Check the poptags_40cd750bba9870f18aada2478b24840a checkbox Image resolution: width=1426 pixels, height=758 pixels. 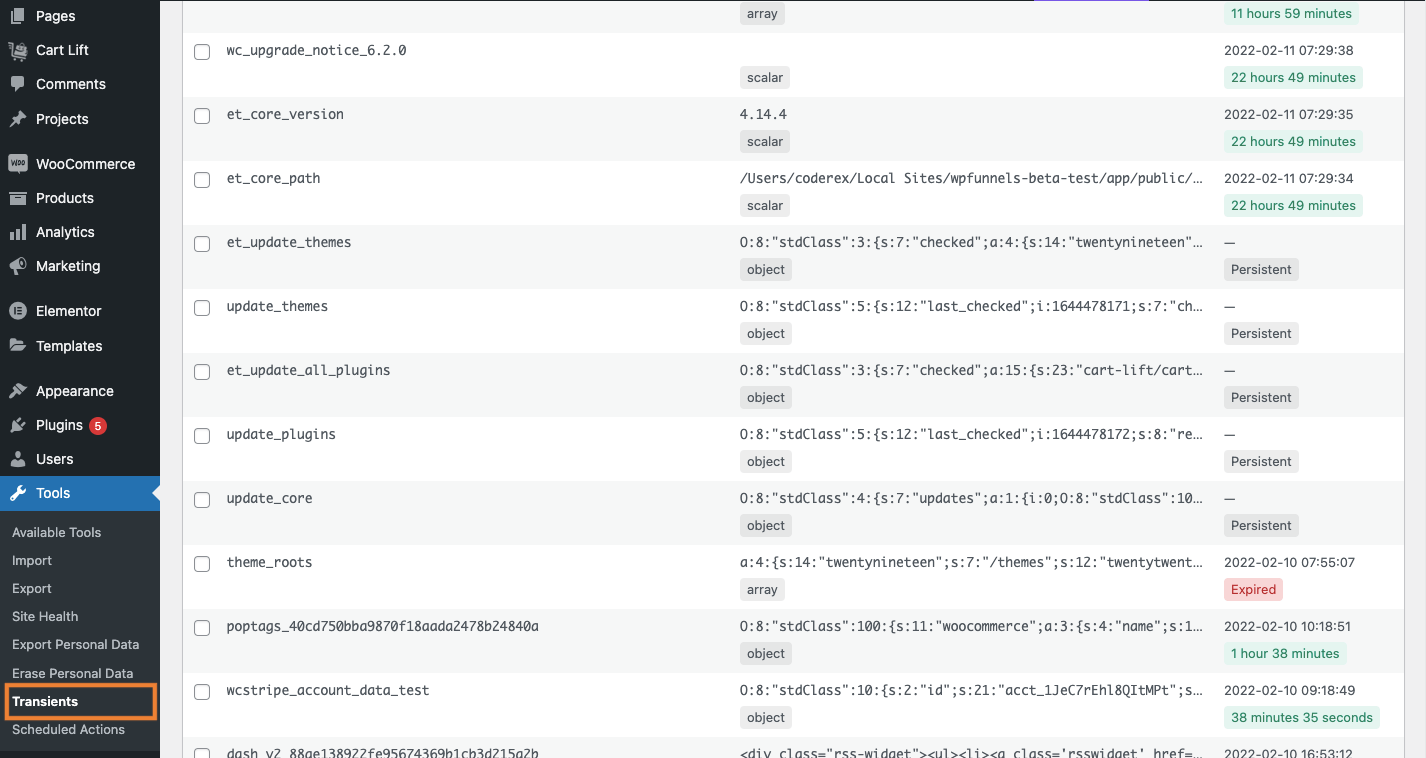pyautogui.click(x=202, y=628)
